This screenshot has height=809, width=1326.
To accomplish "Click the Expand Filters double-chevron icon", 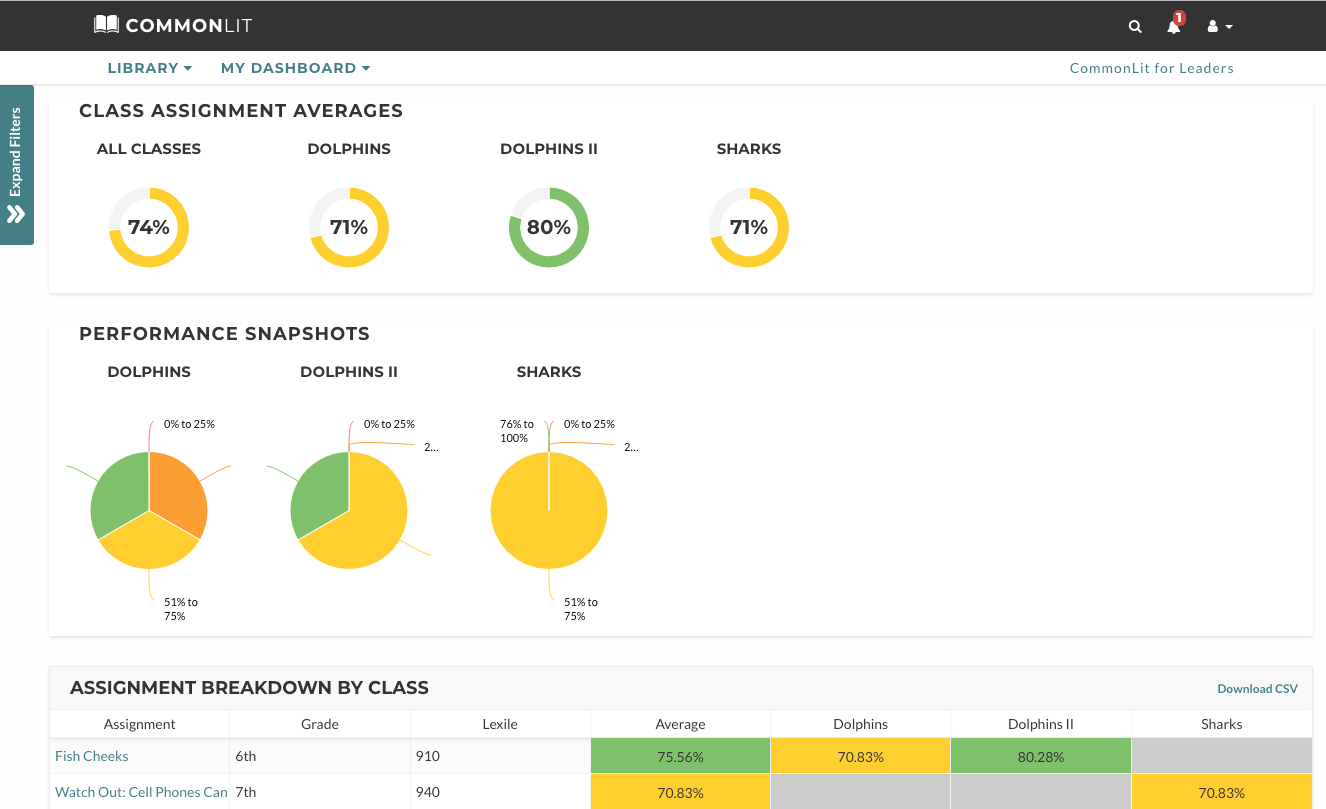I will pyautogui.click(x=16, y=214).
